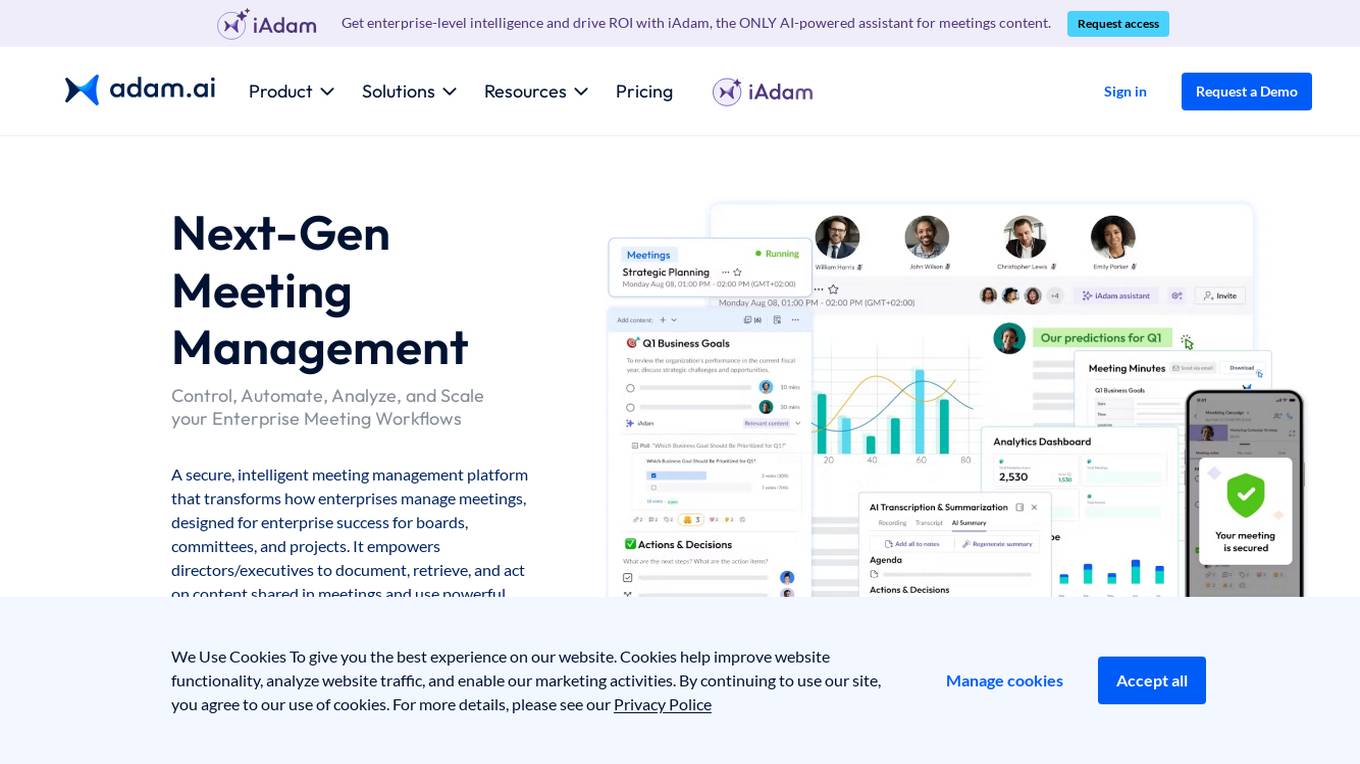Click the green shield check icon on the phone
Image resolution: width=1360 pixels, height=764 pixels.
(x=1245, y=494)
